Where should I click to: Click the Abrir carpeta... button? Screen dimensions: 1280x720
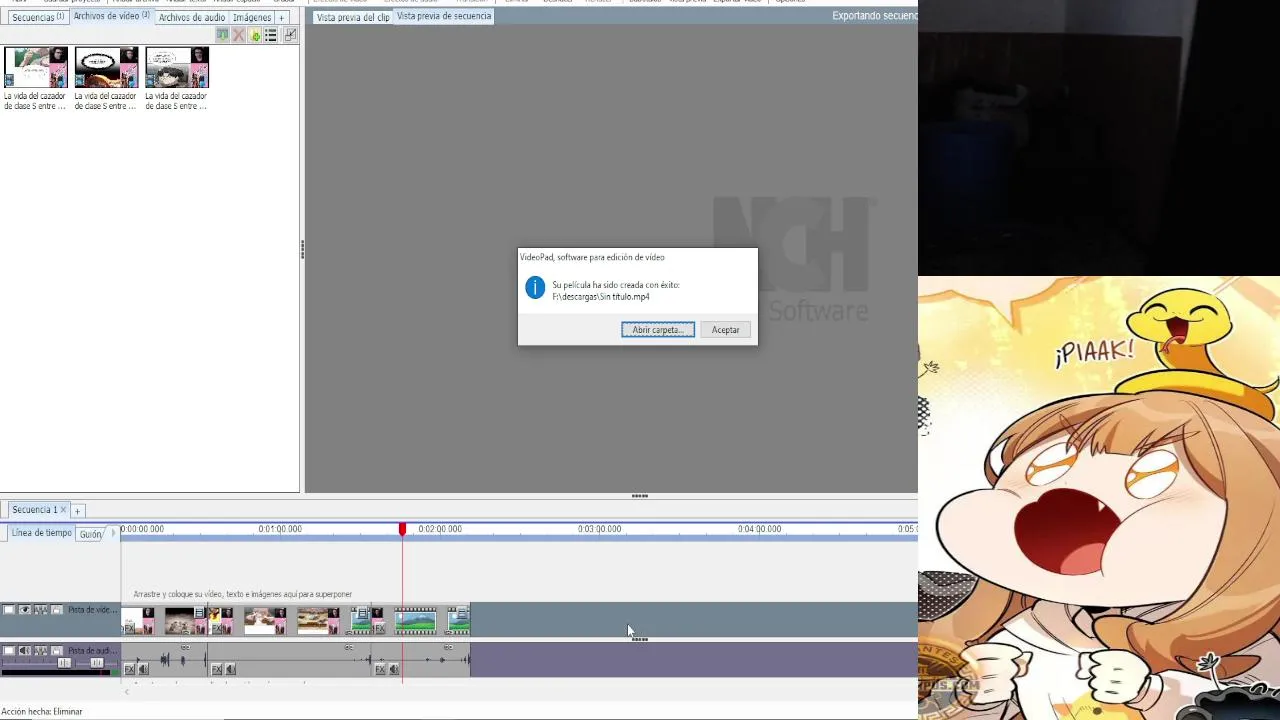click(658, 330)
